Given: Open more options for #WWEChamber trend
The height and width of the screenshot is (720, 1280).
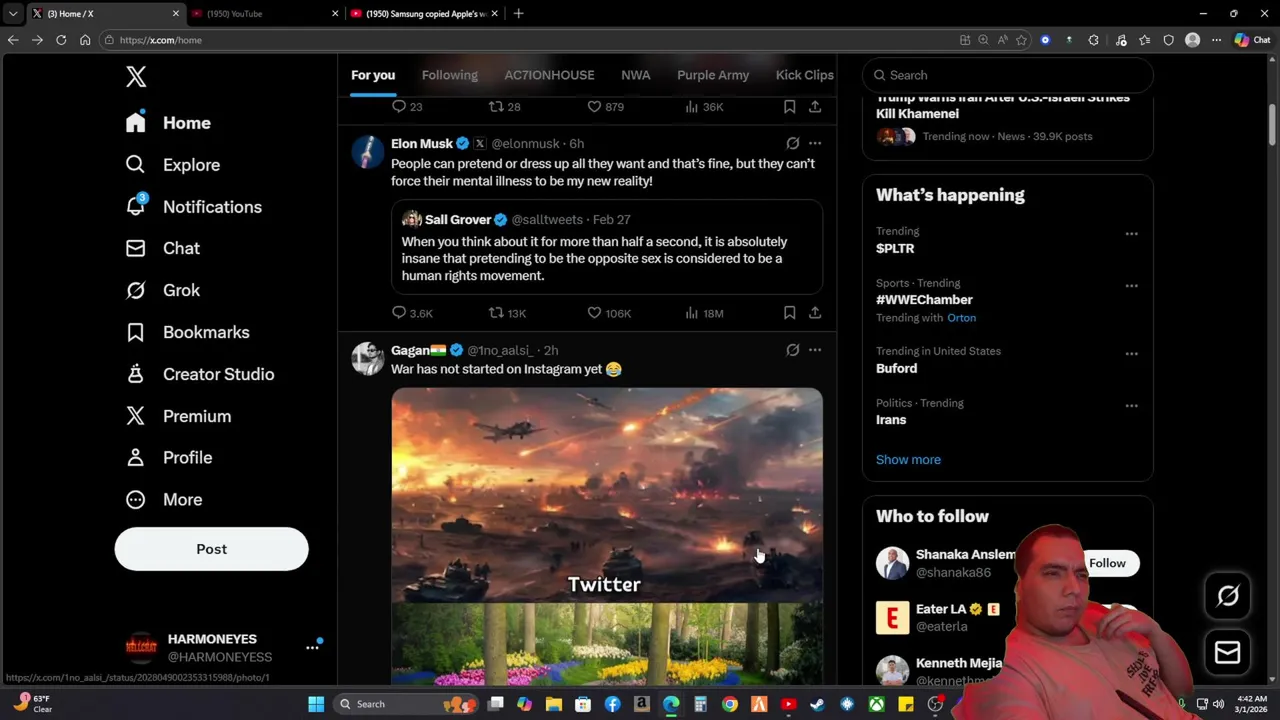Looking at the screenshot, I should 1131,286.
